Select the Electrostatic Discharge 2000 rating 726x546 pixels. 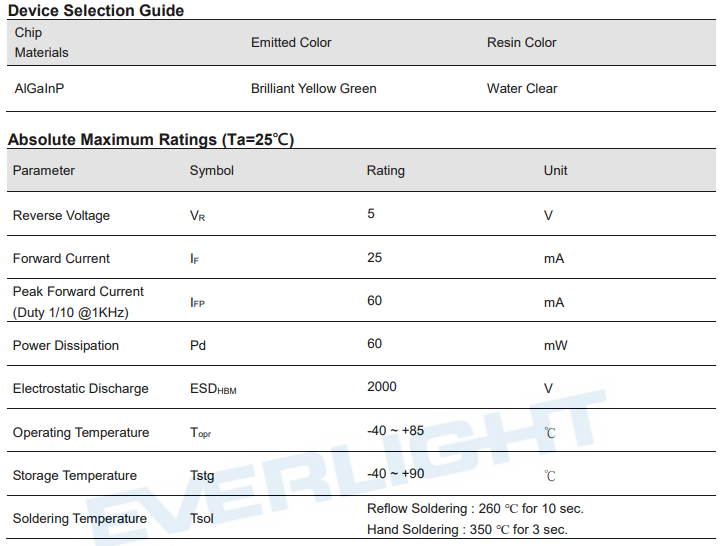tap(382, 386)
